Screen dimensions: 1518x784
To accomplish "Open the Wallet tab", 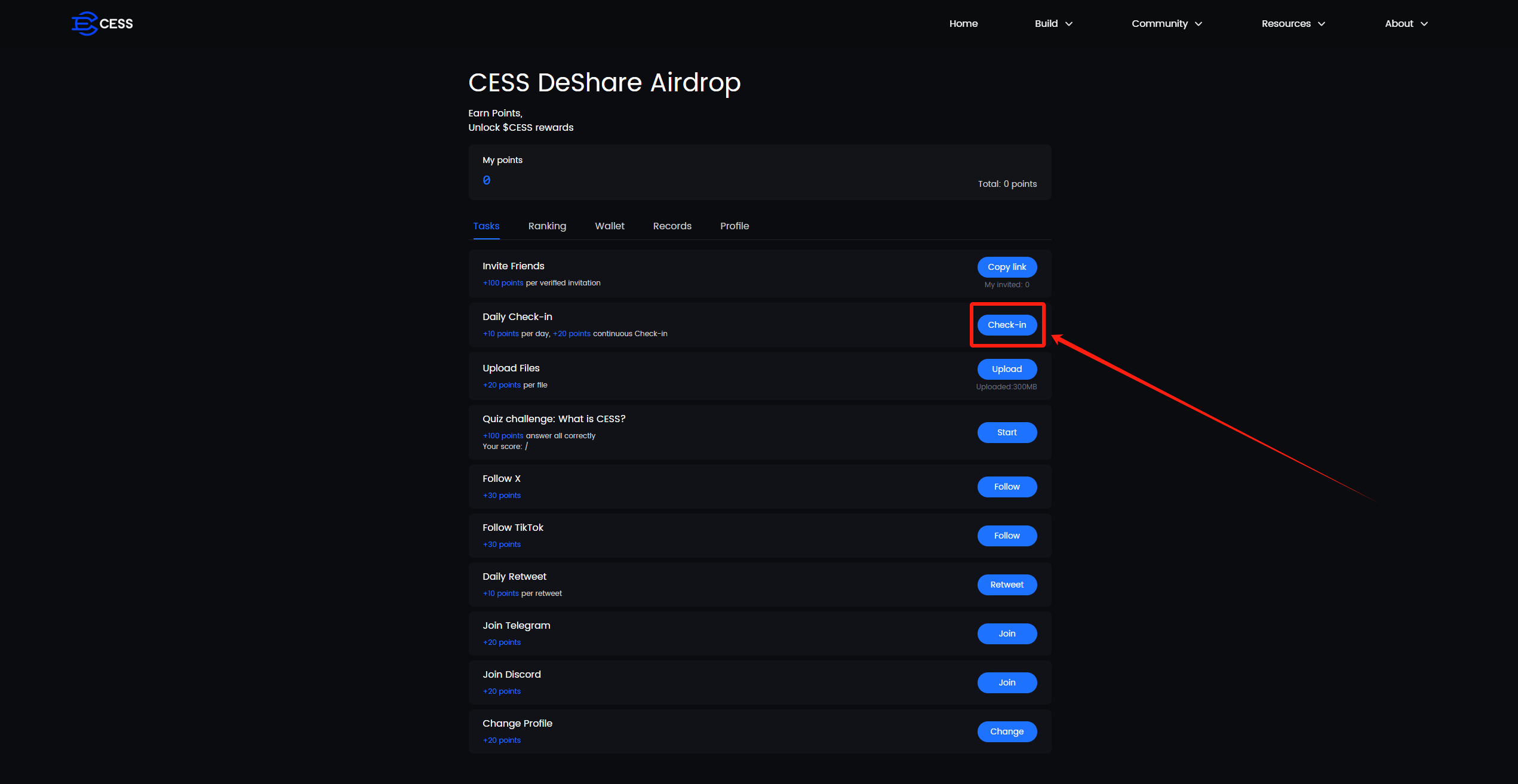I will tap(610, 226).
